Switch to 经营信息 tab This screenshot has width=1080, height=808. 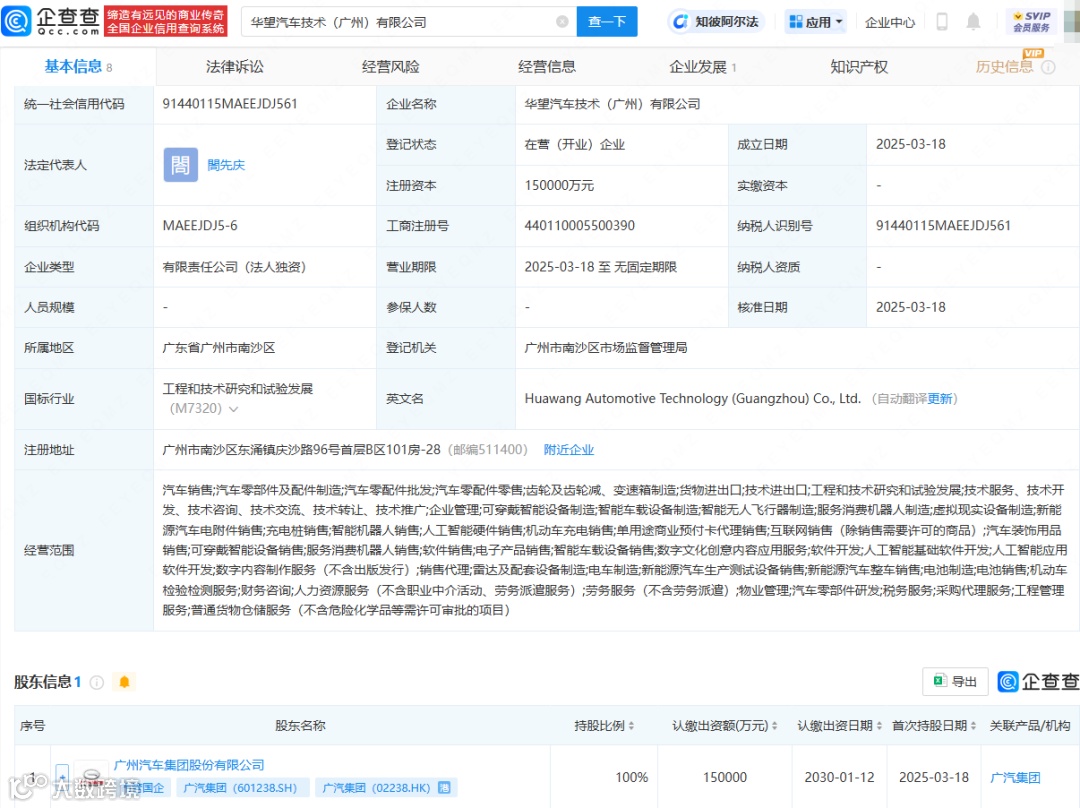[547, 67]
